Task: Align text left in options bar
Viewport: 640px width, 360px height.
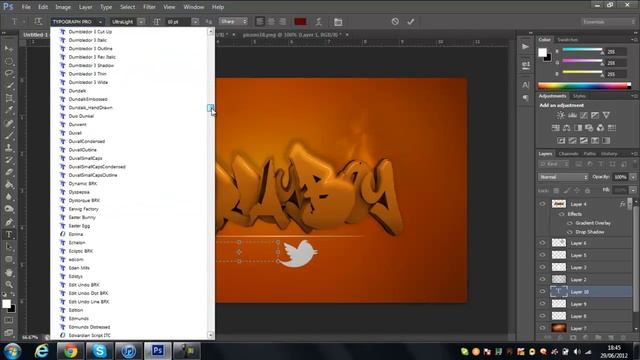Action: (260, 22)
